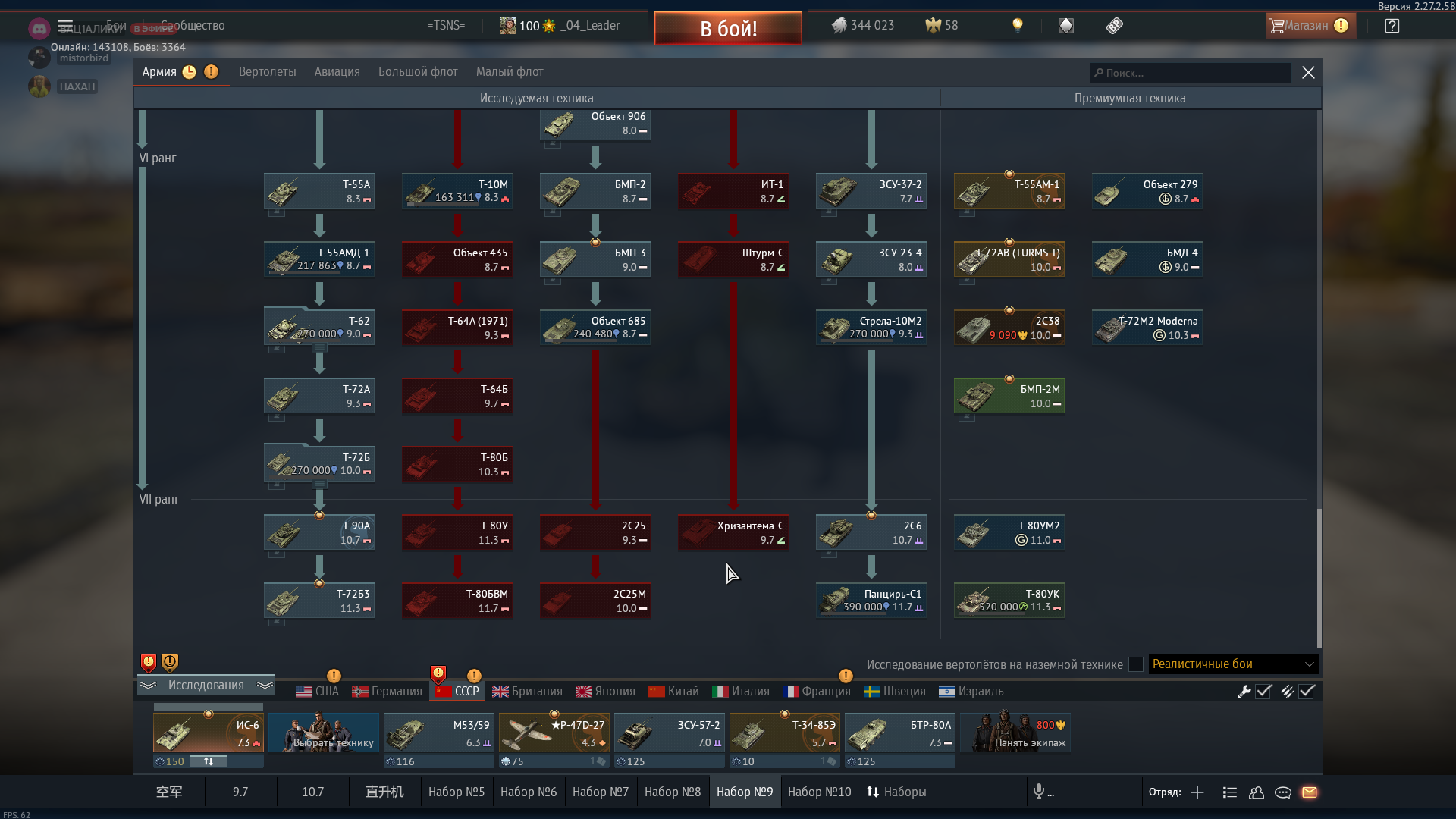This screenshot has height=819, width=1456.
Task: Select preset Набор №5
Action: point(457,792)
